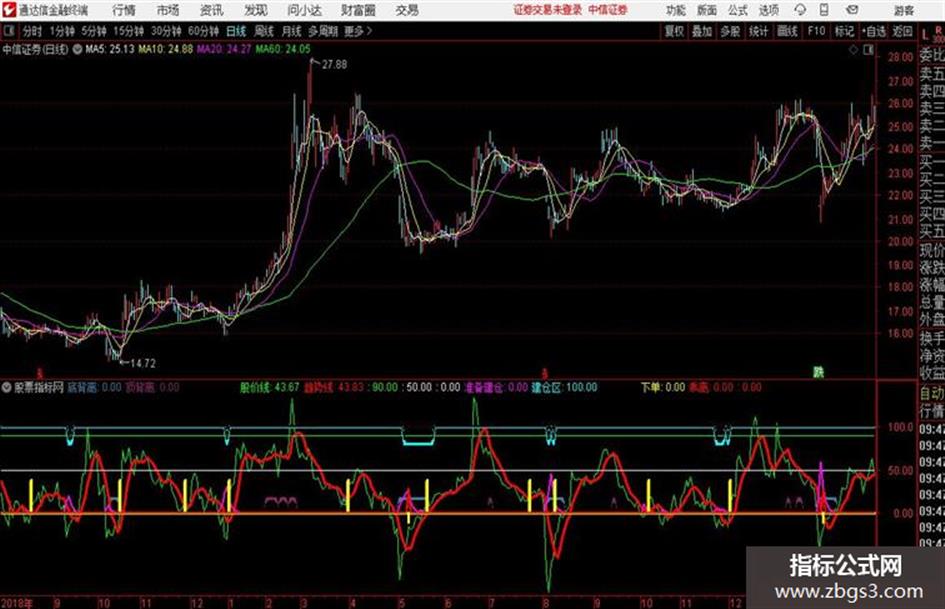Click the red 中信证券 link in the top bar
This screenshot has width=945, height=609.
pyautogui.click(x=608, y=10)
